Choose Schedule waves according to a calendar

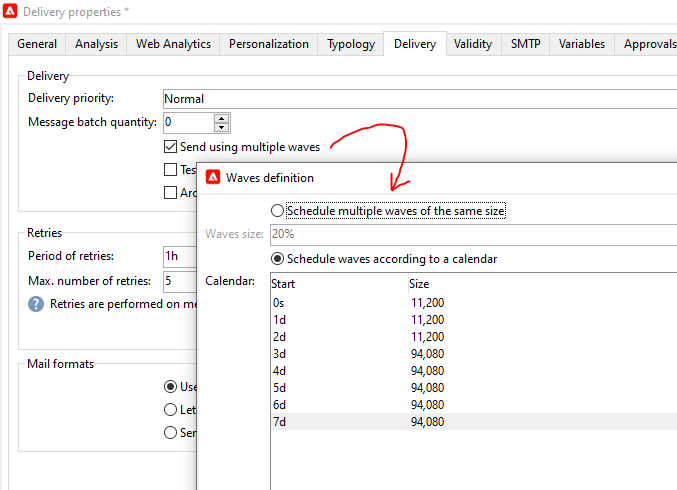[277, 259]
